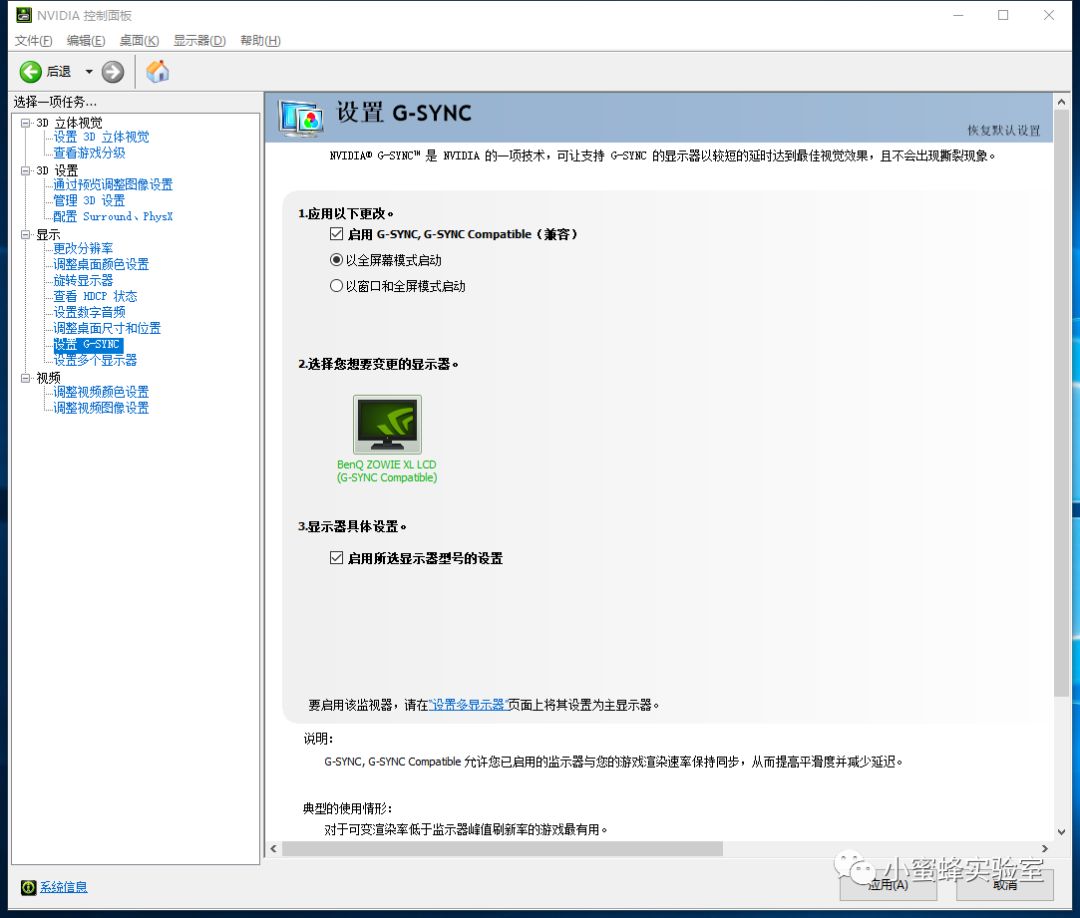Image resolution: width=1080 pixels, height=918 pixels.
Task: Click horizontal scrollbar right arrow
Action: 1045,848
